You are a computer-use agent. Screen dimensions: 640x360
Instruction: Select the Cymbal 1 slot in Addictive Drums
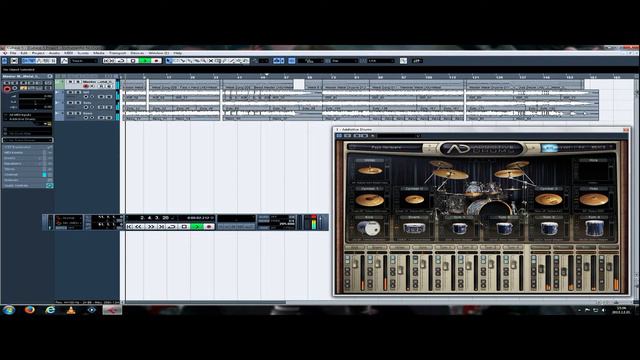click(369, 199)
